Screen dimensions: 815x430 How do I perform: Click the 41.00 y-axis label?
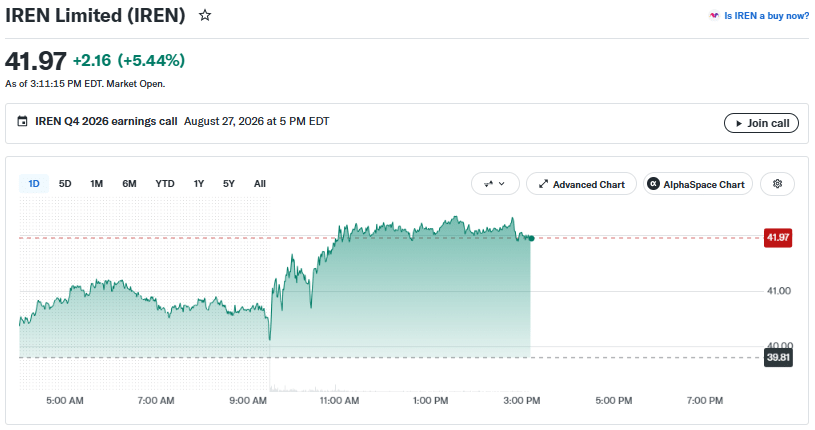[x=779, y=291]
